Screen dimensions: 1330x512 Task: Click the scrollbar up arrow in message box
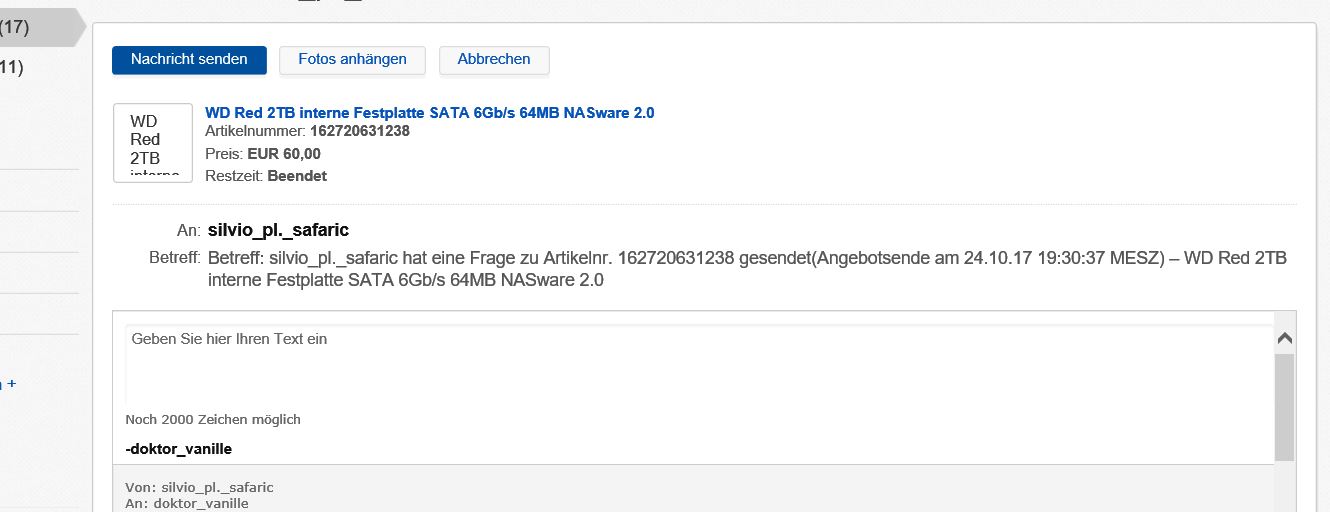1285,339
